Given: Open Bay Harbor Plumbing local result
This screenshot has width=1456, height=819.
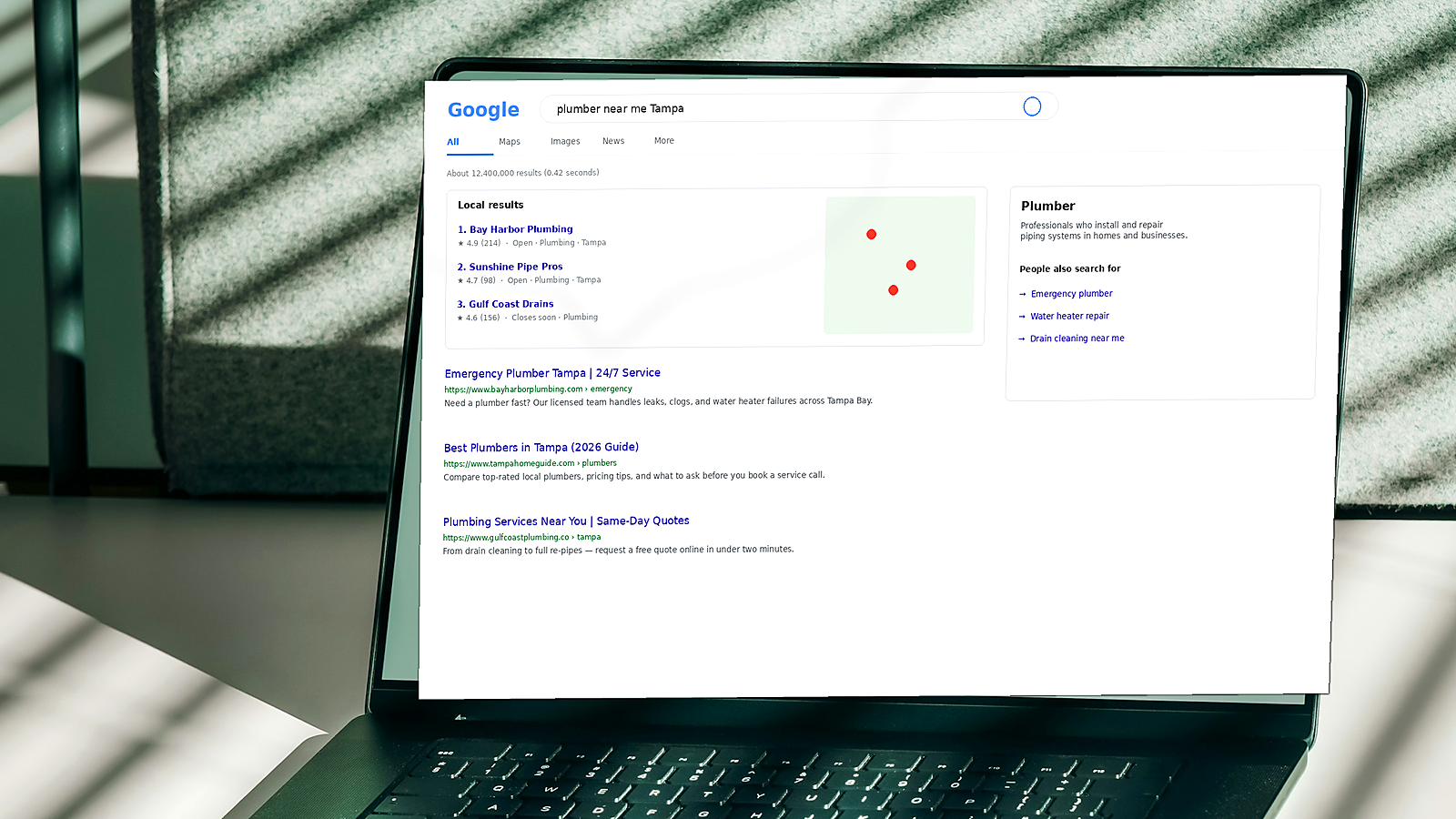Looking at the screenshot, I should tap(515, 229).
